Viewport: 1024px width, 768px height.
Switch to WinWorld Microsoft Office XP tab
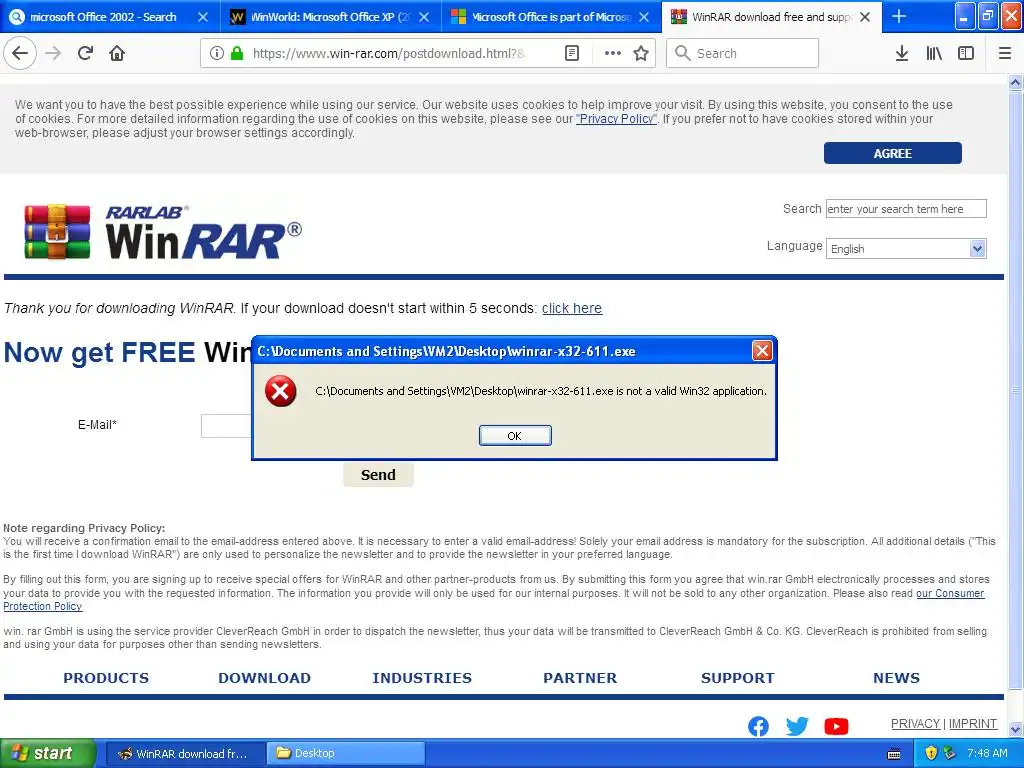tap(329, 17)
